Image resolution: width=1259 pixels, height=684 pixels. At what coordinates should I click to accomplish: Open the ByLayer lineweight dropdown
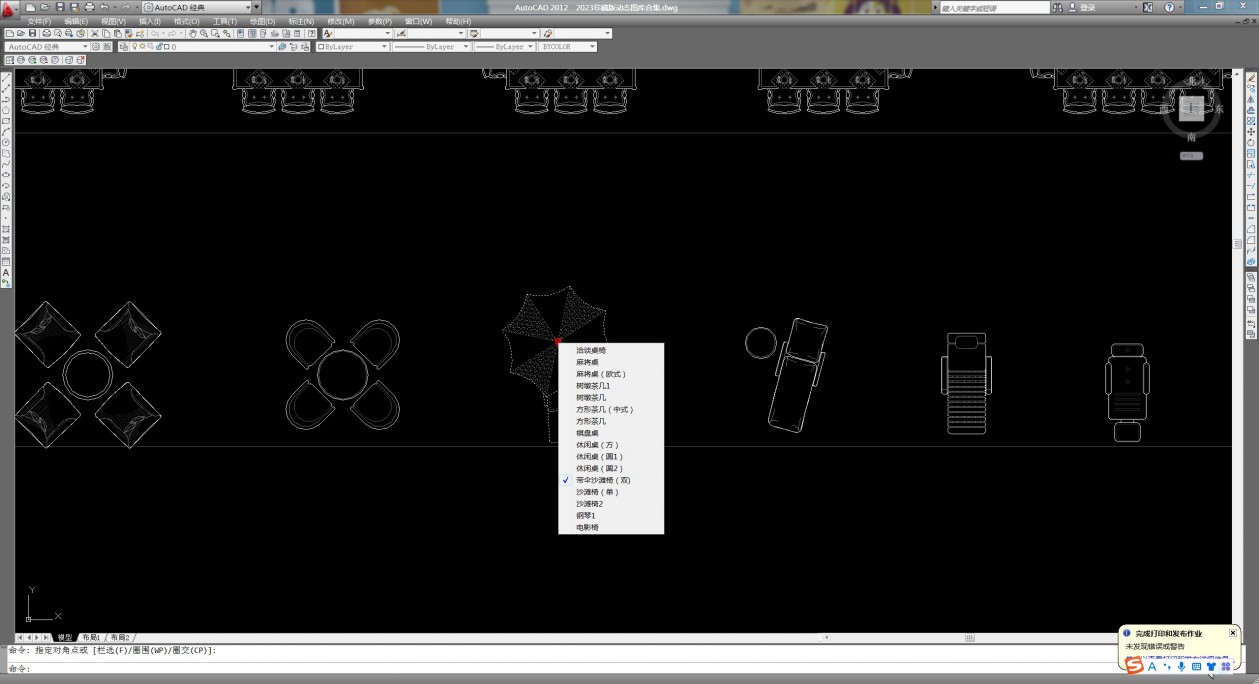[x=530, y=46]
